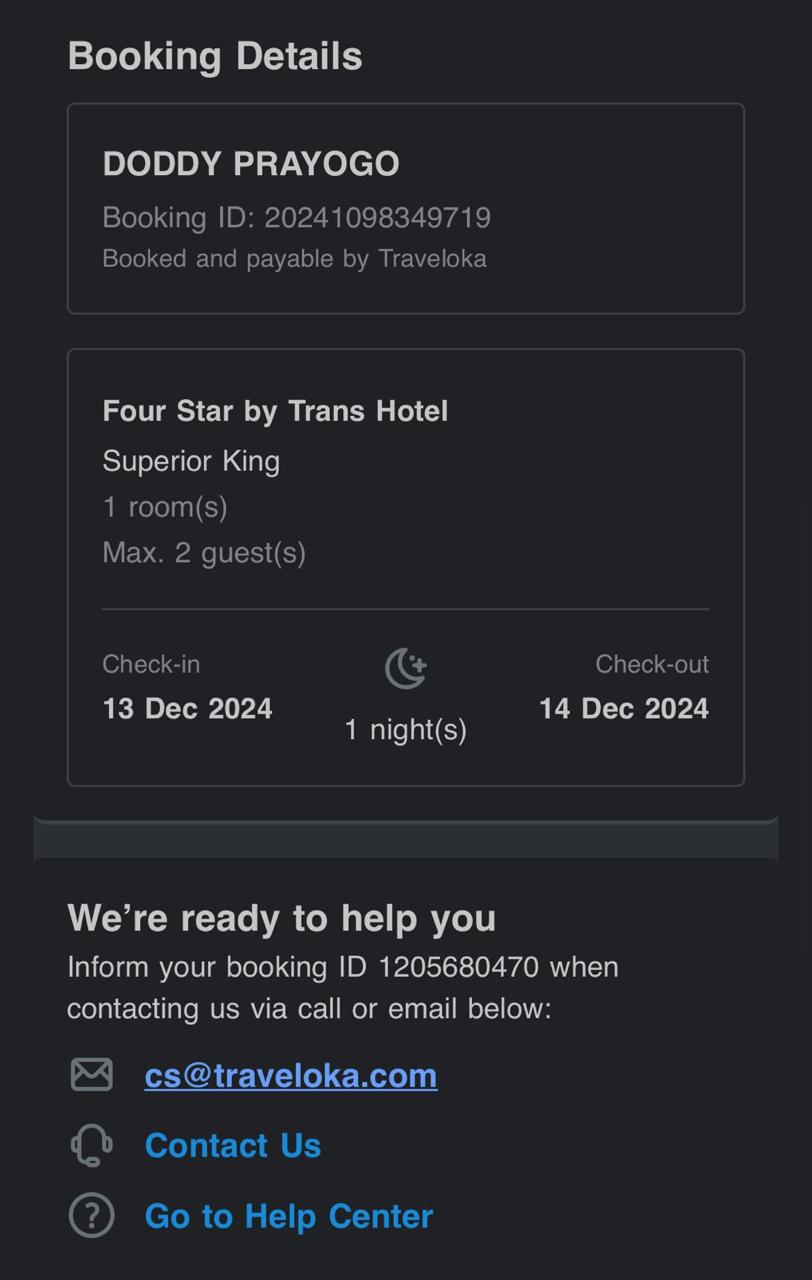The image size is (812, 1280).
Task: Click the check-in date 13 Dec 2024
Action: [187, 708]
